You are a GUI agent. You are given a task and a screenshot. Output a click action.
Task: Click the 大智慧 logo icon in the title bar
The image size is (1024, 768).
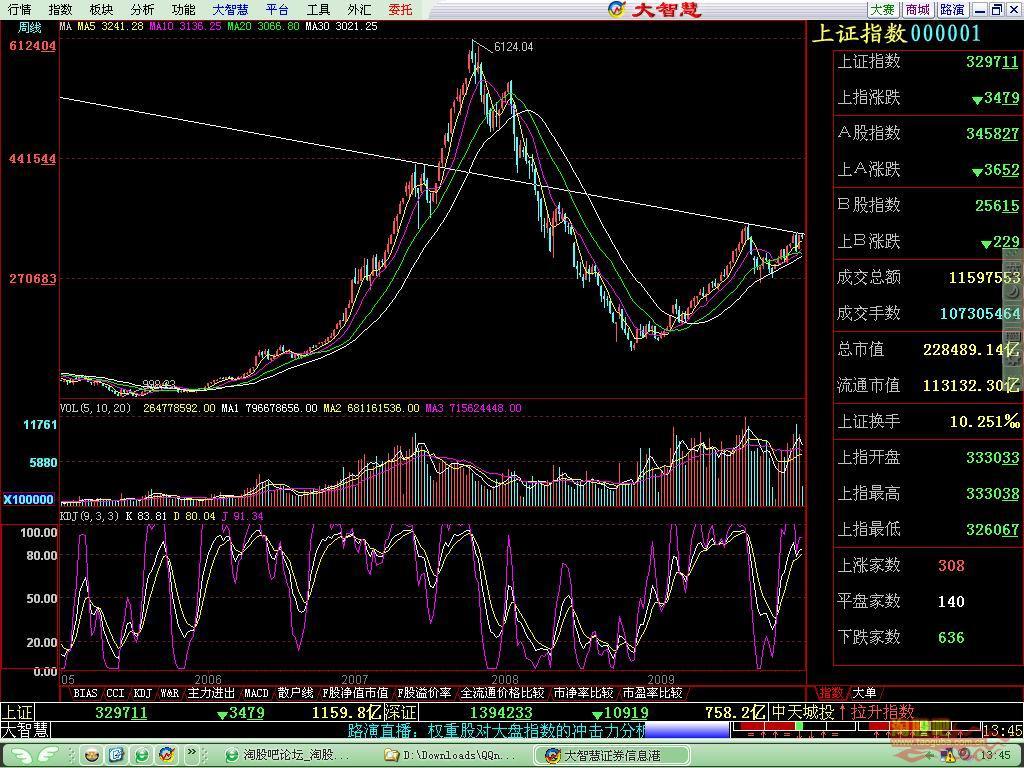tap(616, 9)
